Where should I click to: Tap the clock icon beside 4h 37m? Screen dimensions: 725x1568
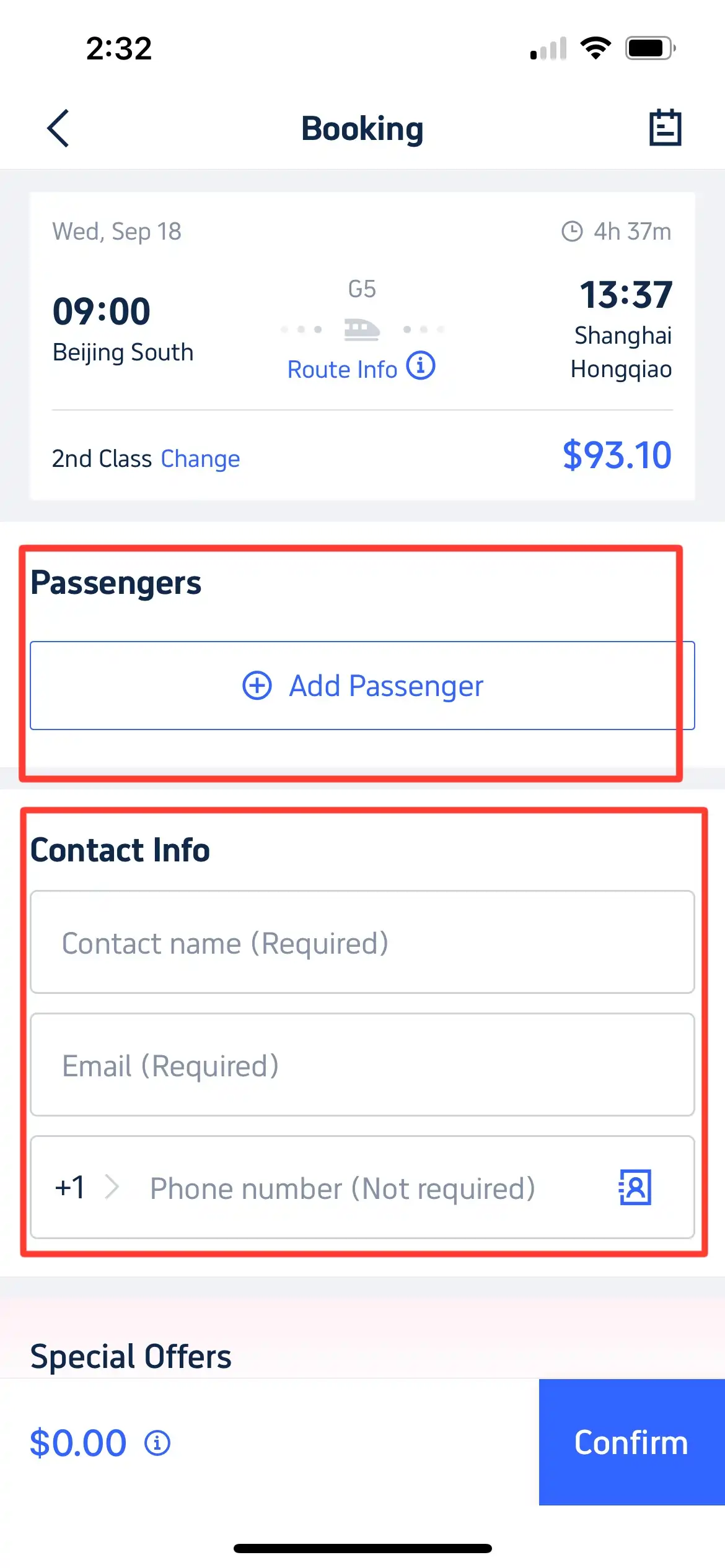[572, 232]
